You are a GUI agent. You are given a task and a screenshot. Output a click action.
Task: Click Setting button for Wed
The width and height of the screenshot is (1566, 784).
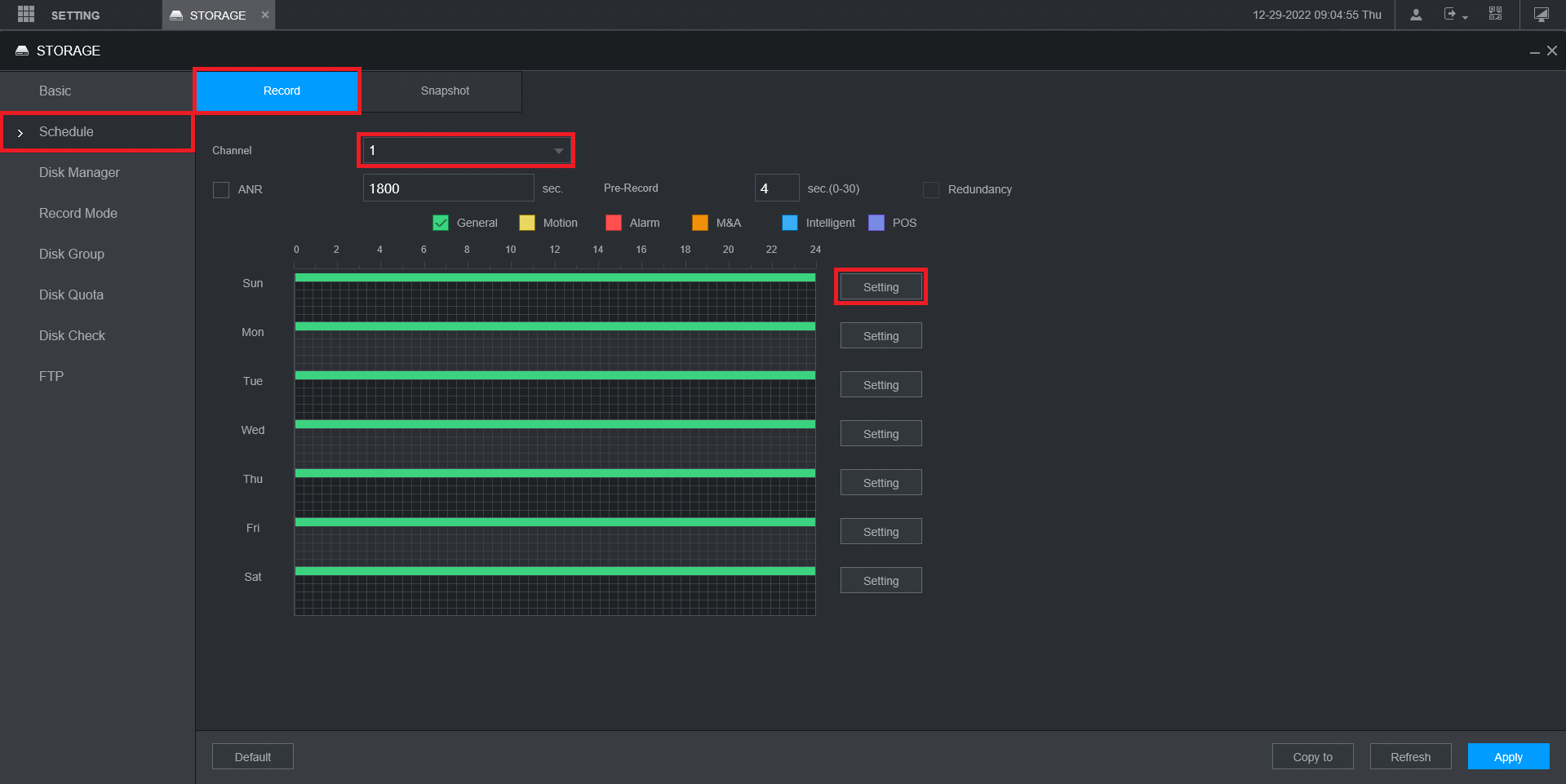click(x=881, y=433)
